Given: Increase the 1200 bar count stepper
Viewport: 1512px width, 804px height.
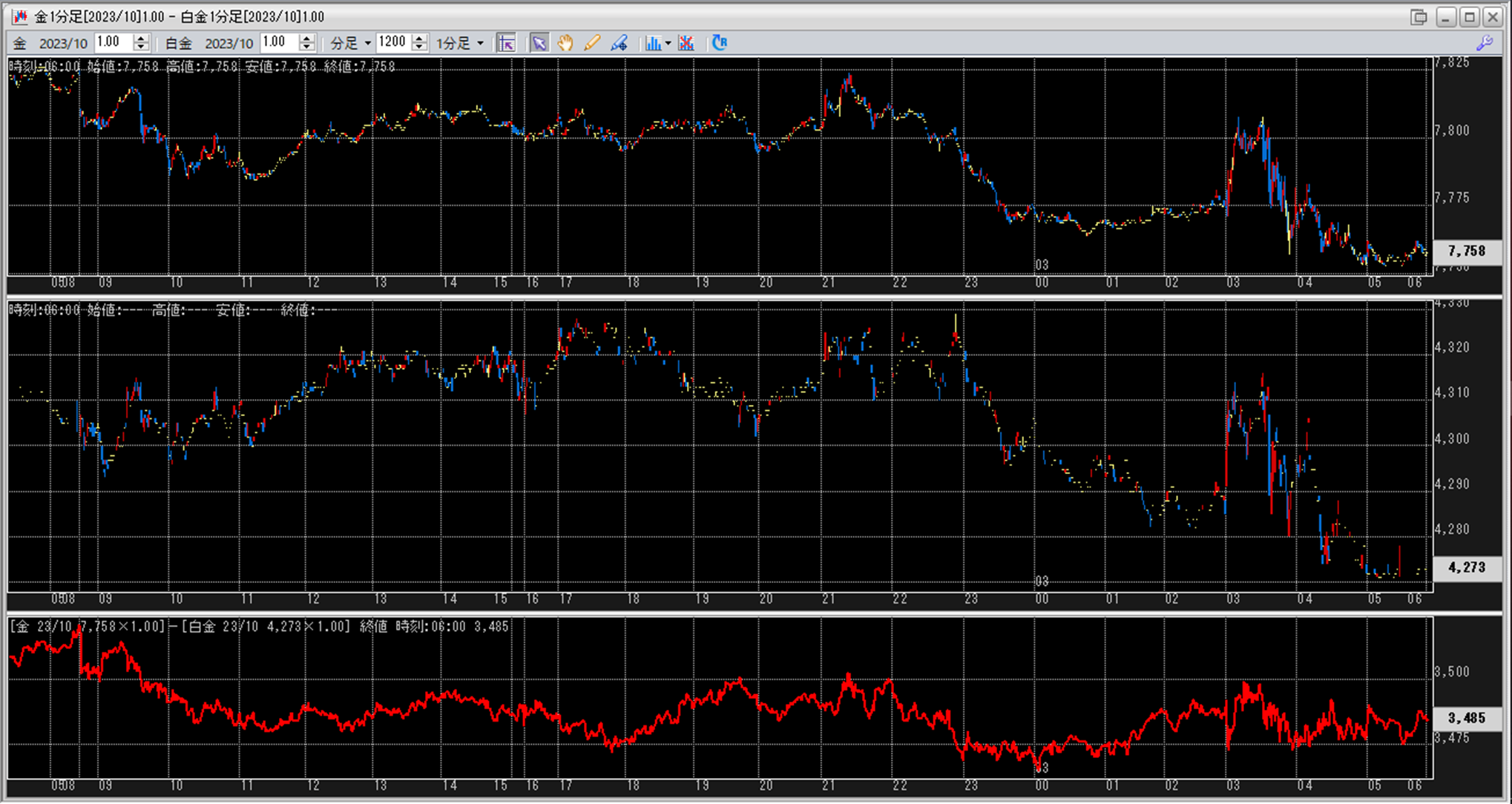Looking at the screenshot, I should pos(419,39).
